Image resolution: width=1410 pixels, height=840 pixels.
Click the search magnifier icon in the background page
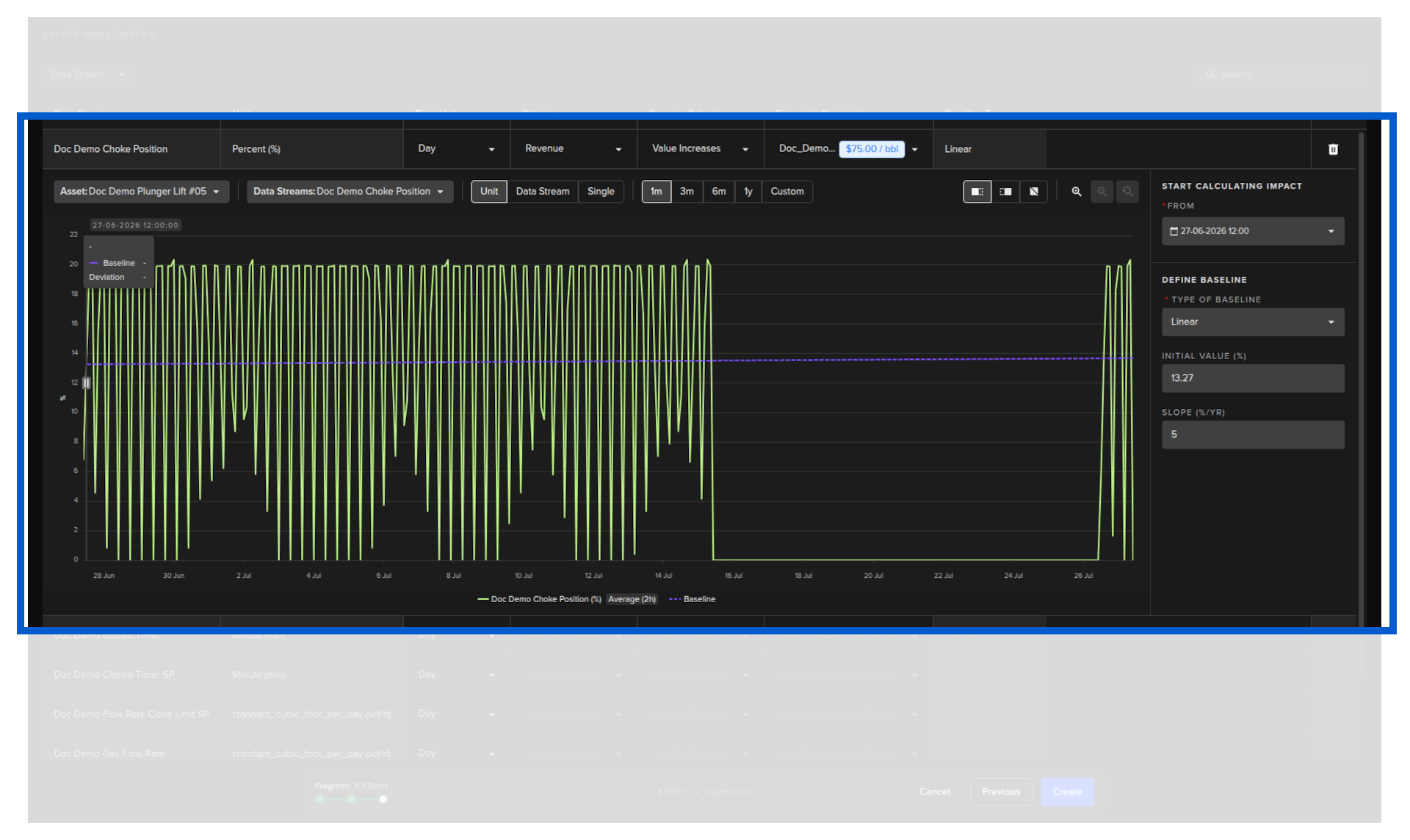1210,74
